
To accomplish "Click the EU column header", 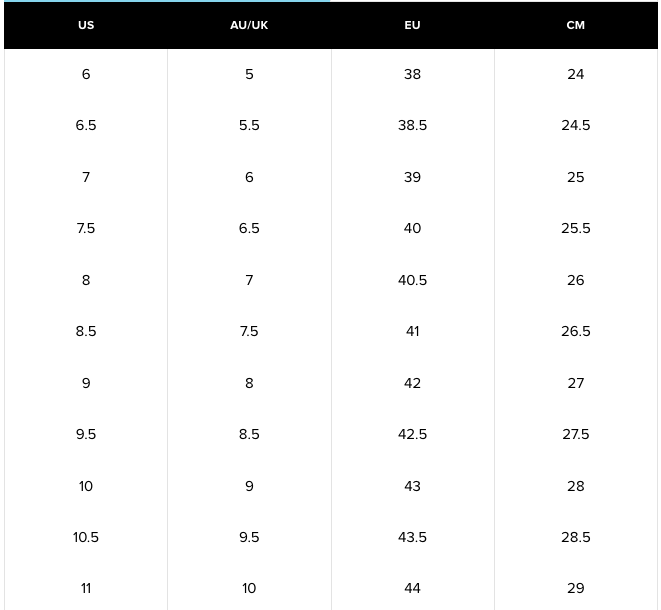I will [x=412, y=25].
